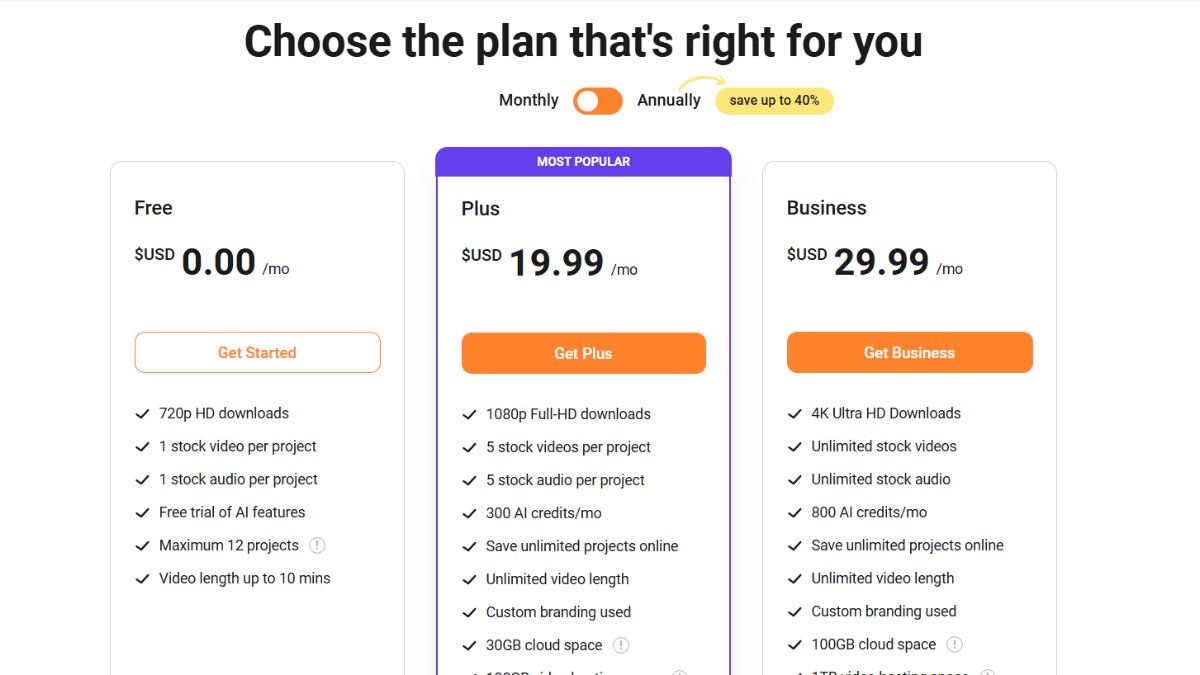Click checkmark beside 1080p Full-HD downloads
This screenshot has width=1200, height=675.
(469, 415)
